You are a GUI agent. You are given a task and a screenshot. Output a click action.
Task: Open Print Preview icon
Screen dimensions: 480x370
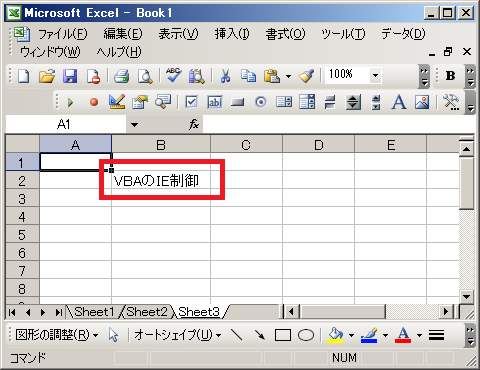[x=145, y=76]
